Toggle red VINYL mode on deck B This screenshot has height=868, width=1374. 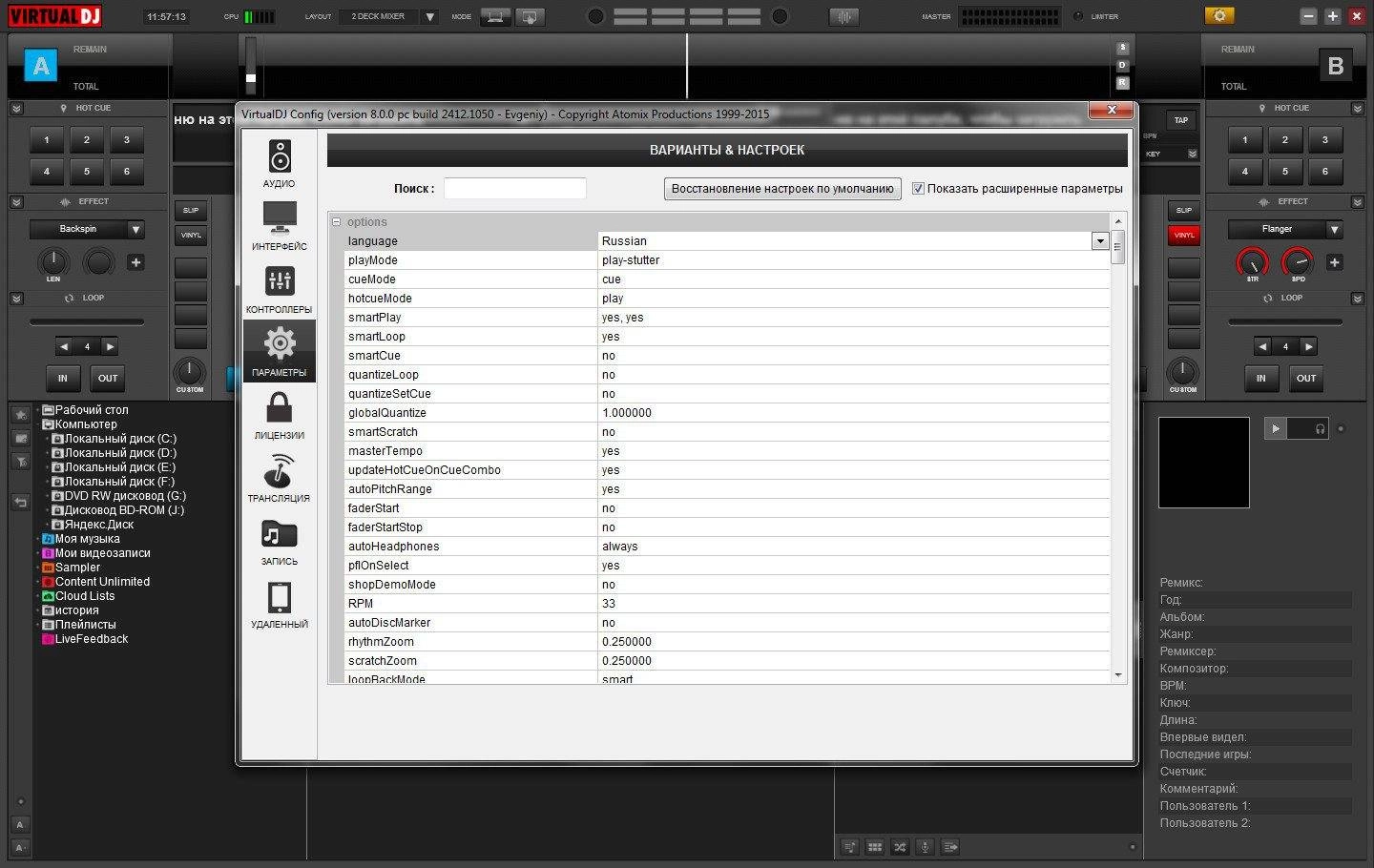[1184, 235]
